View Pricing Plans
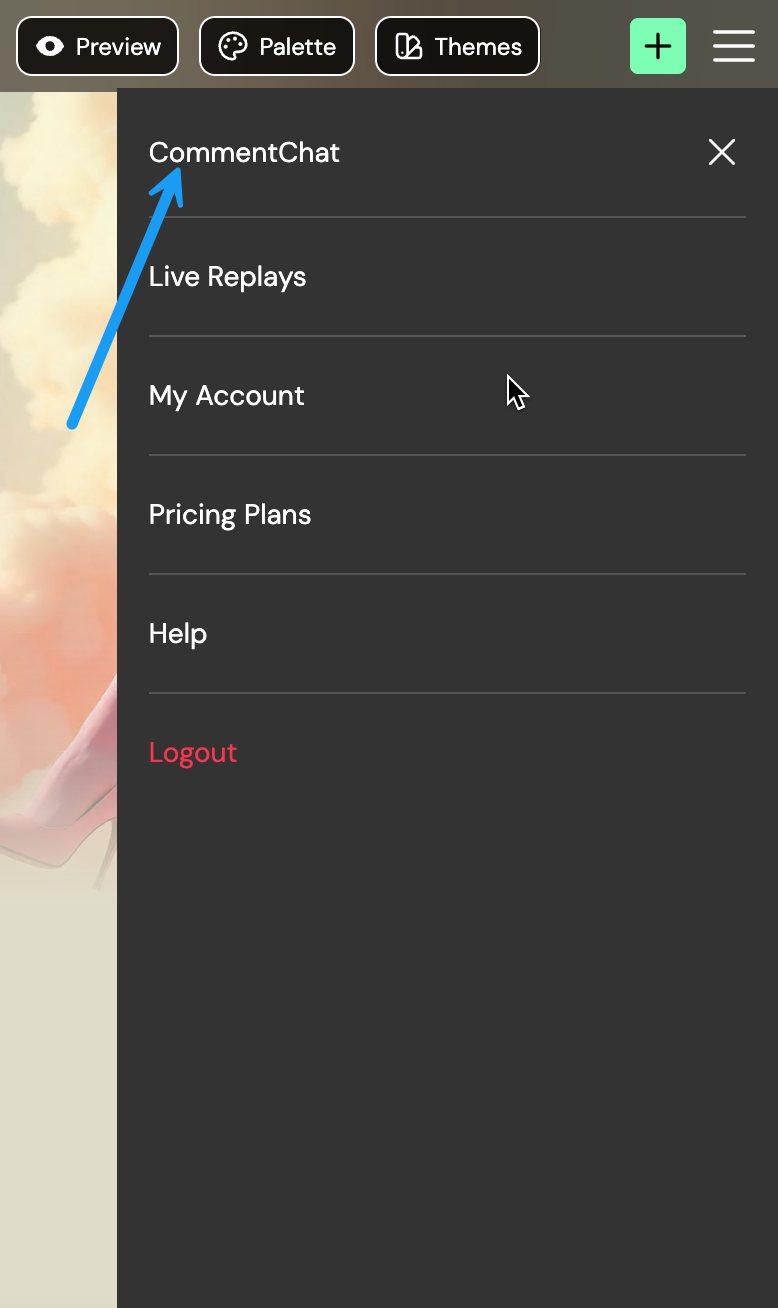The image size is (778, 1308). click(229, 514)
